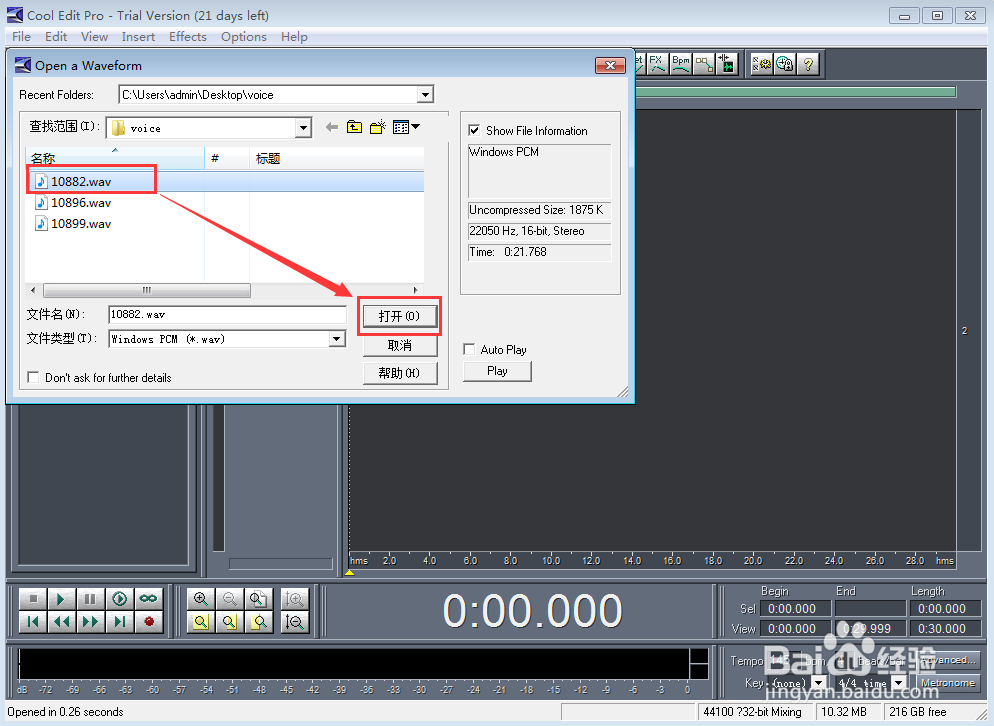Viewport: 994px width, 726px height.
Task: Expand the Key (none) dropdown
Action: click(x=818, y=683)
